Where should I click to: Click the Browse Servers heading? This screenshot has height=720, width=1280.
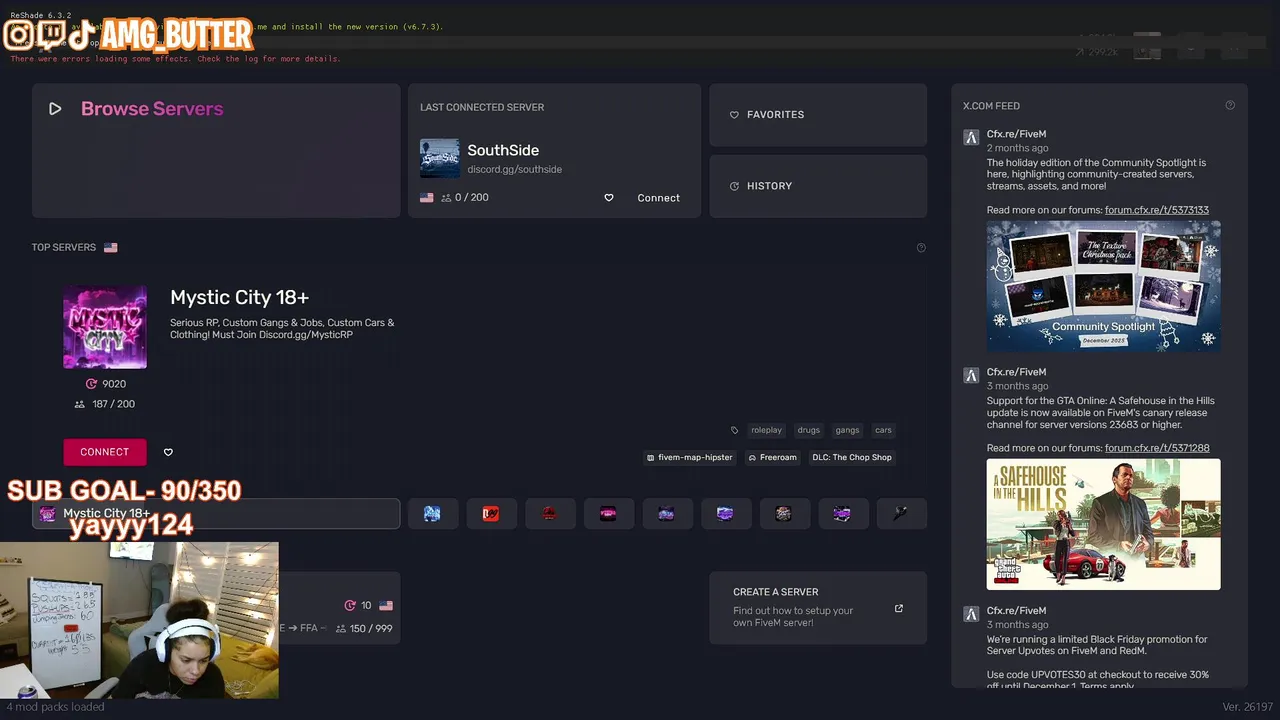point(152,109)
